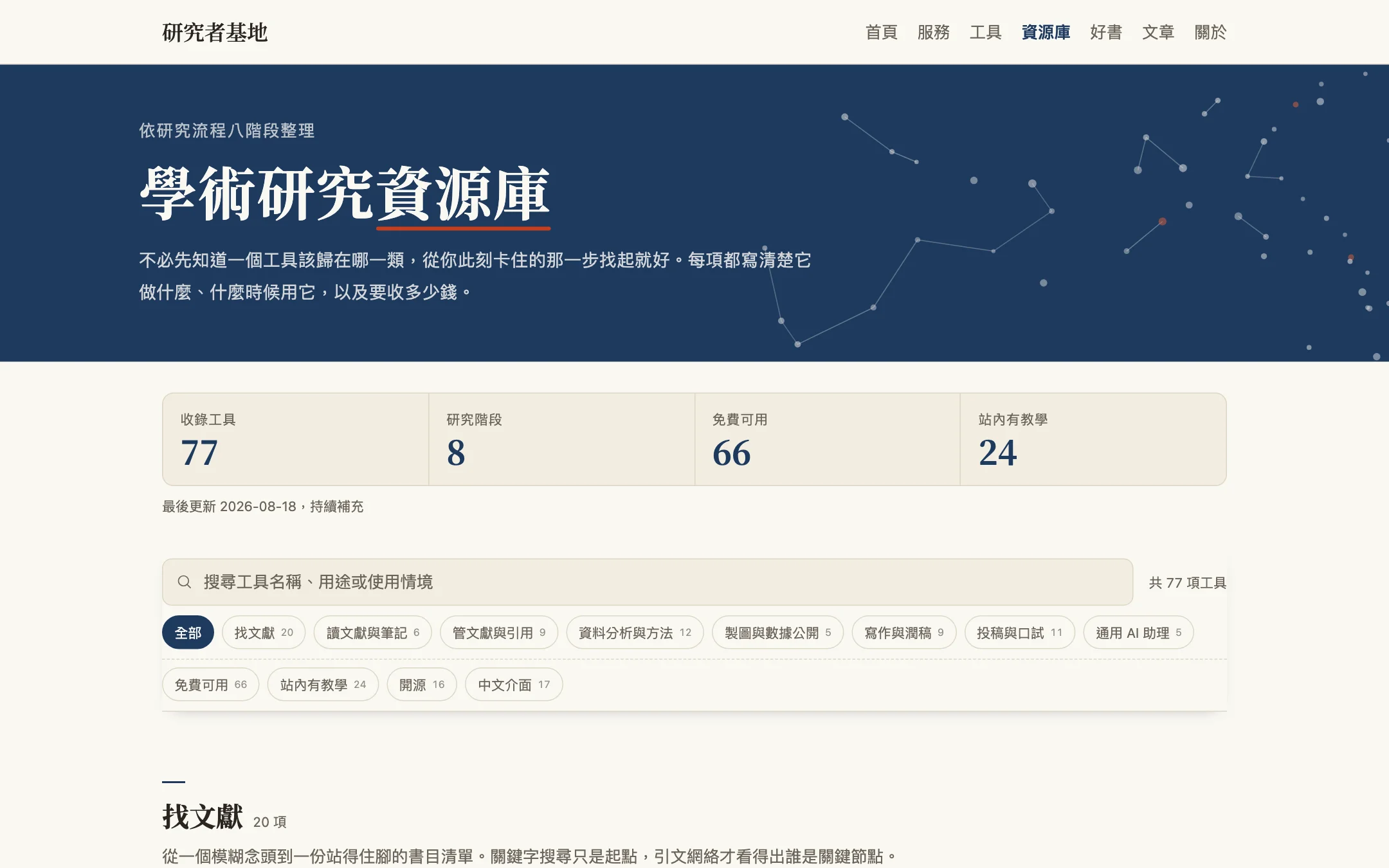Open the 關於 nav page
Screen dimensions: 1389x868
(1210, 32)
